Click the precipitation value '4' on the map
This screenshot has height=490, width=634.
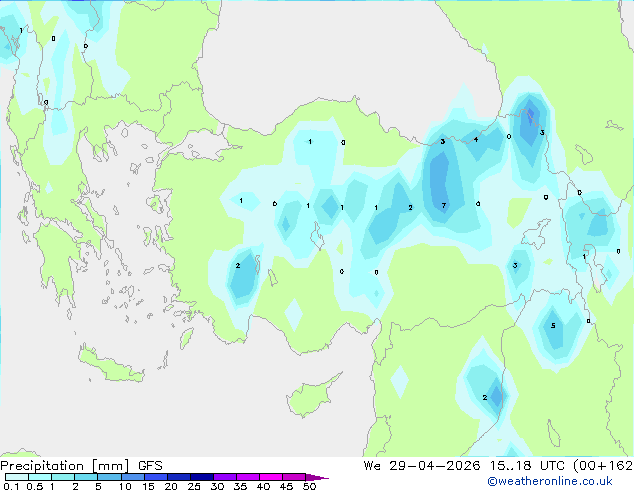(476, 139)
